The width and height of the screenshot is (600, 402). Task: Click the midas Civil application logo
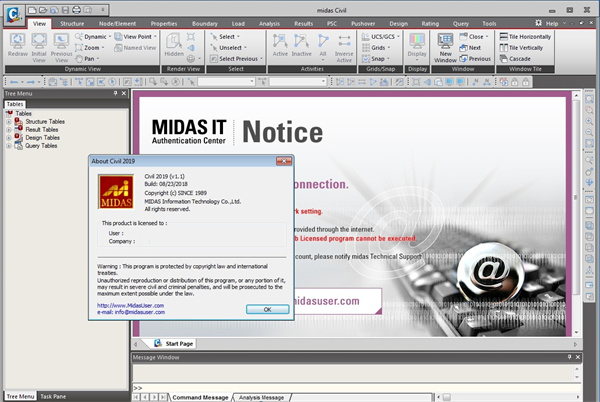(14, 15)
